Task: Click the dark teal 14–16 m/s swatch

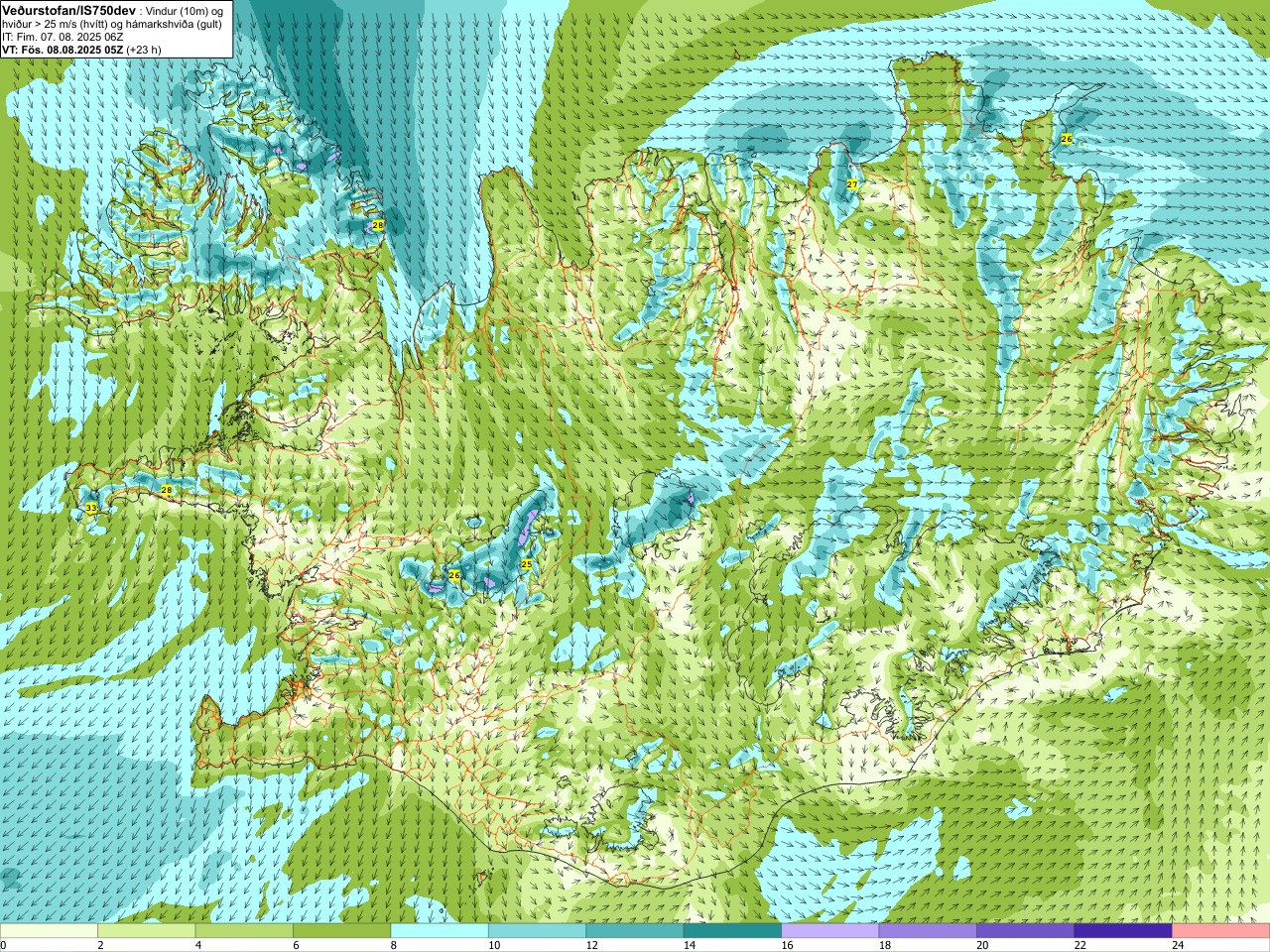Action: pyautogui.click(x=732, y=931)
